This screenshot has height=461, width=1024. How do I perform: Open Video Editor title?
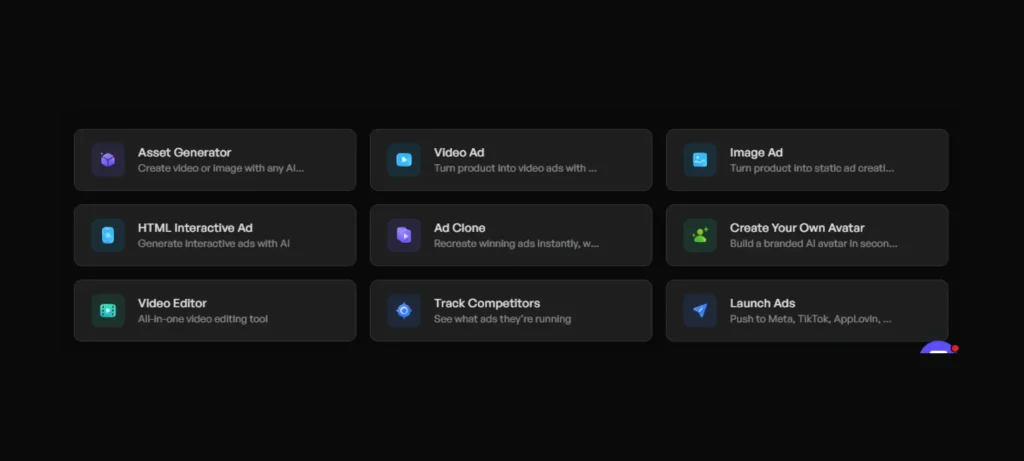click(172, 303)
